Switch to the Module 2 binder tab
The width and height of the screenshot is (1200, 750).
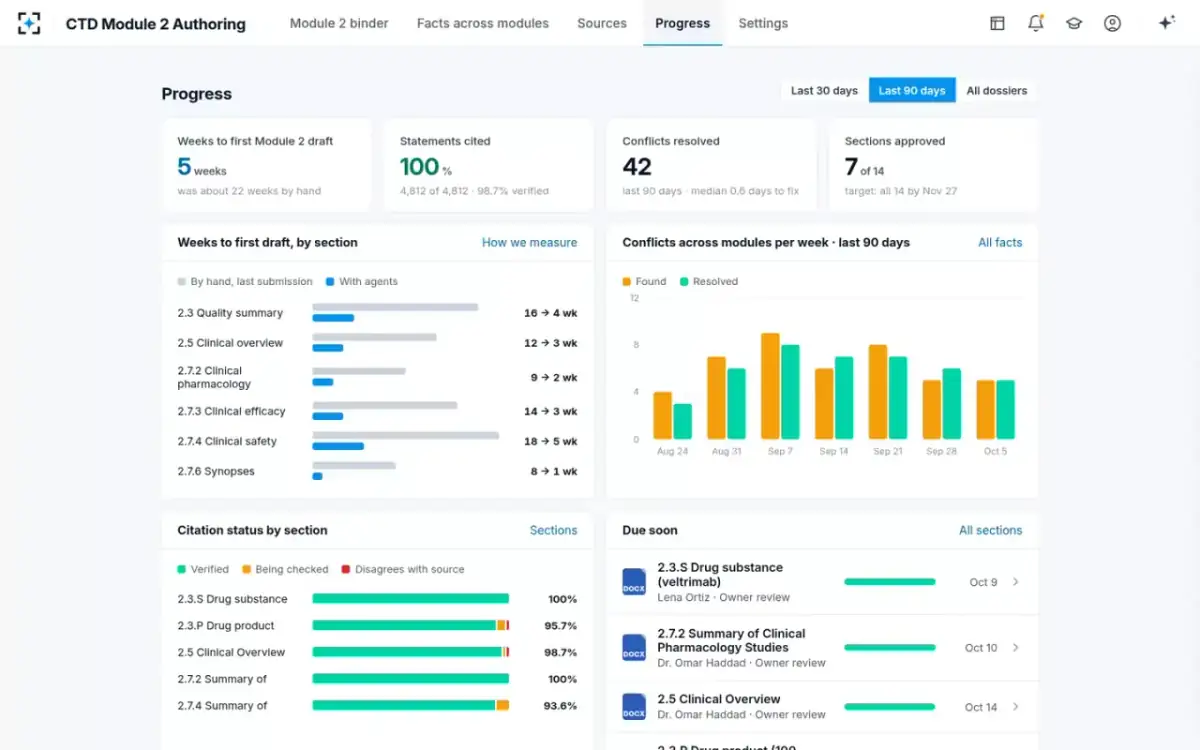(x=339, y=23)
